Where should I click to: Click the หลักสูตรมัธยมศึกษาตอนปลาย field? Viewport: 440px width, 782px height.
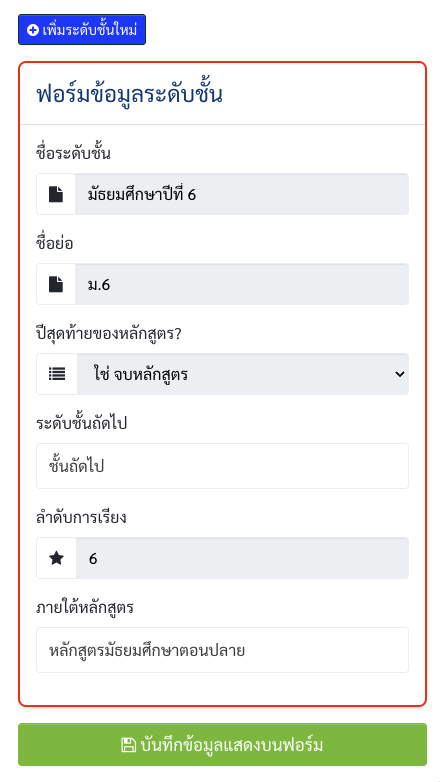coord(222,650)
